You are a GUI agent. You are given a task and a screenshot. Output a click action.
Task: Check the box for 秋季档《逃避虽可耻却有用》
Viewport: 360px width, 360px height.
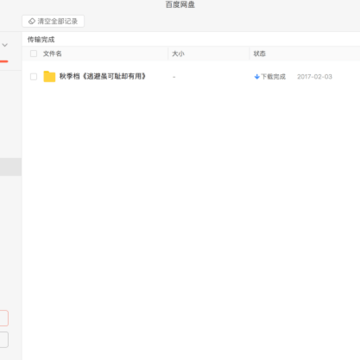click(x=33, y=77)
